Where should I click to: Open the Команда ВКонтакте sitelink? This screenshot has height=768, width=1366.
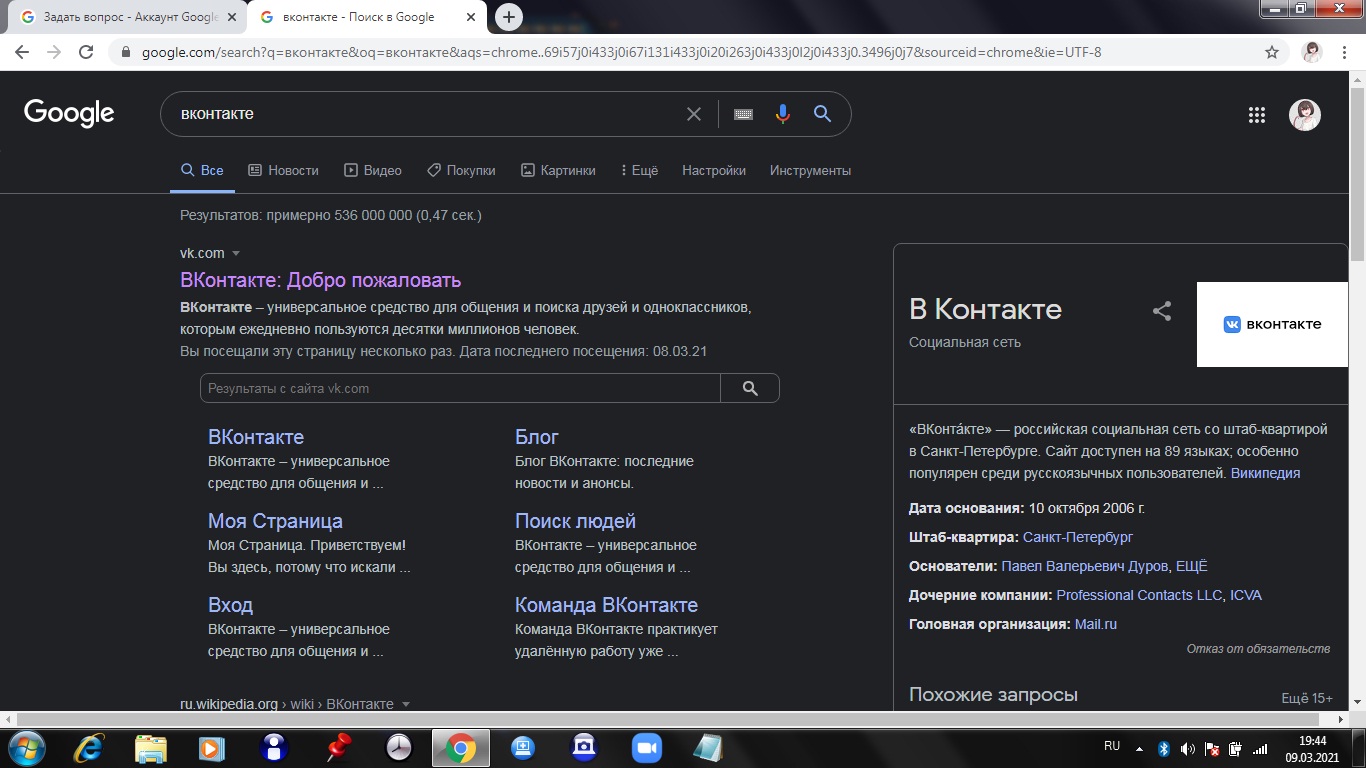(606, 605)
